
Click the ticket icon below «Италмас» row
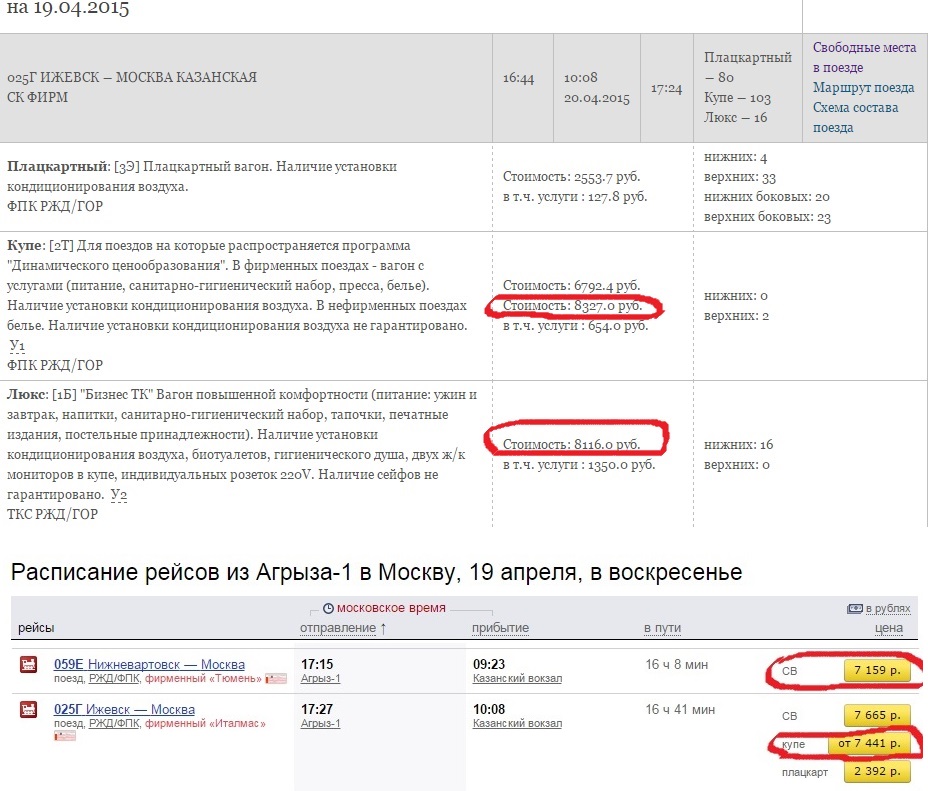point(65,736)
